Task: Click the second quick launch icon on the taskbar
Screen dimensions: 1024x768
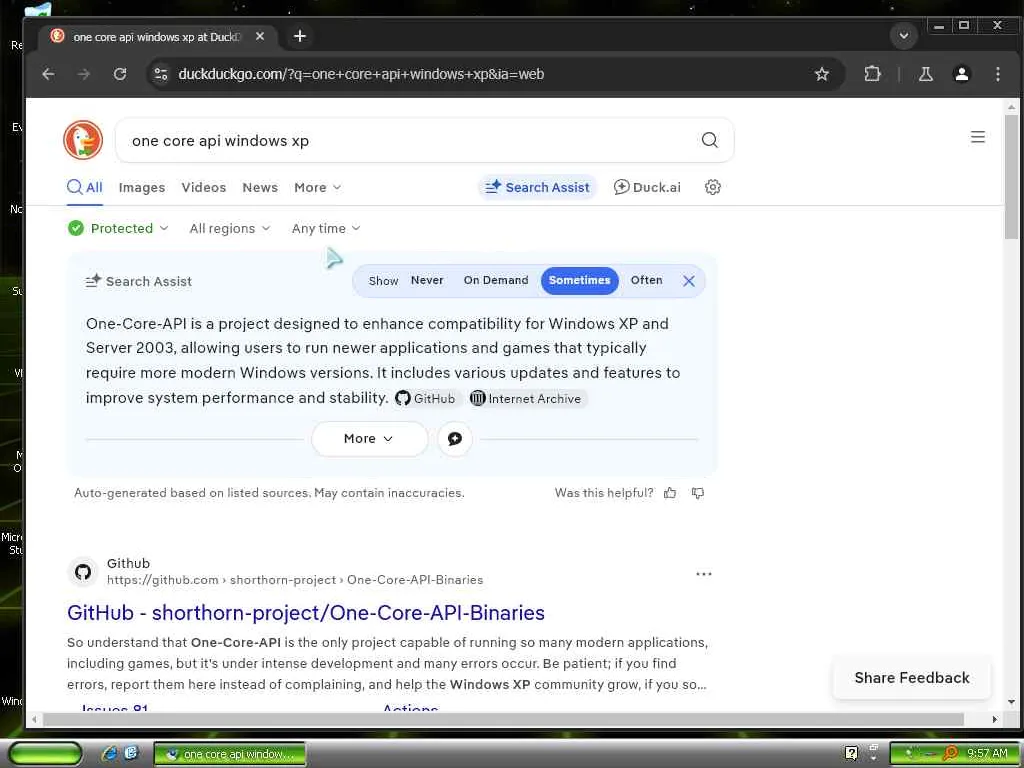Action: 131,754
